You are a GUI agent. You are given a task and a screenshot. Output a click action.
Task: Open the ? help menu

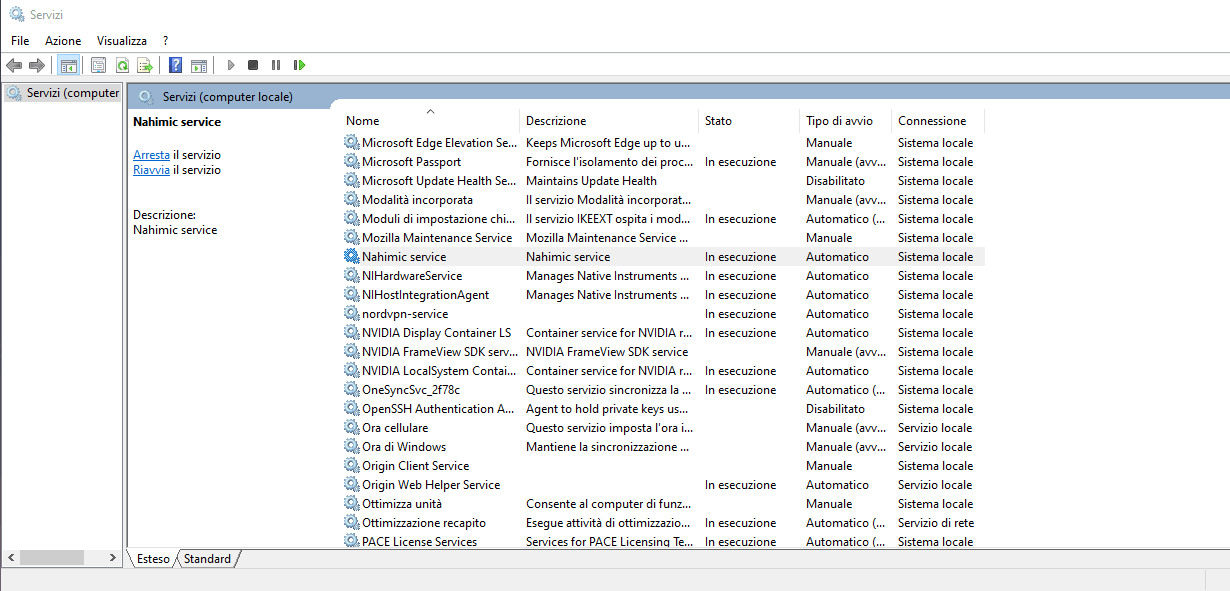165,41
